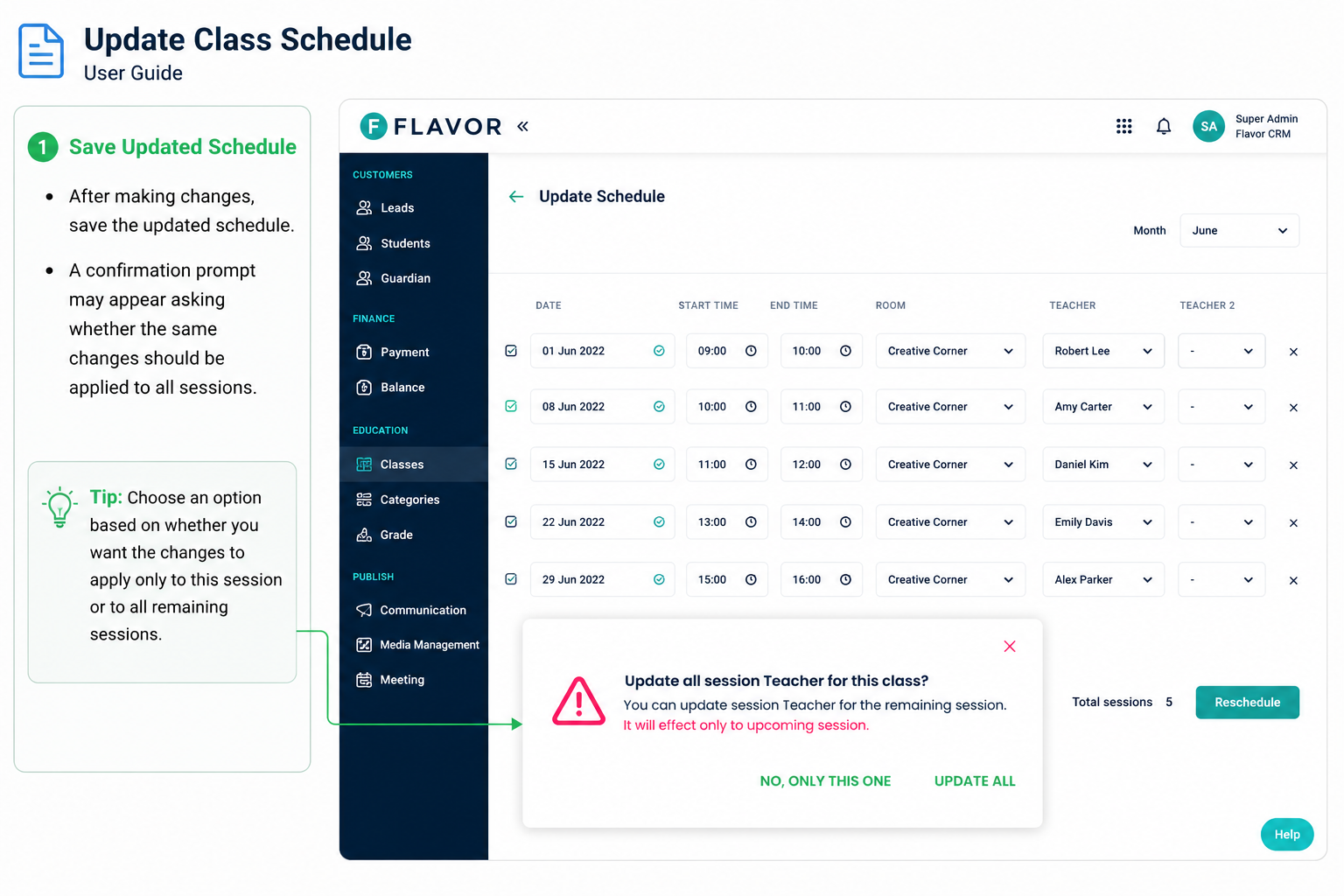Collapse the sidebar with double-chevron icon
Viewport: 1344px width, 896px height.
point(522,127)
